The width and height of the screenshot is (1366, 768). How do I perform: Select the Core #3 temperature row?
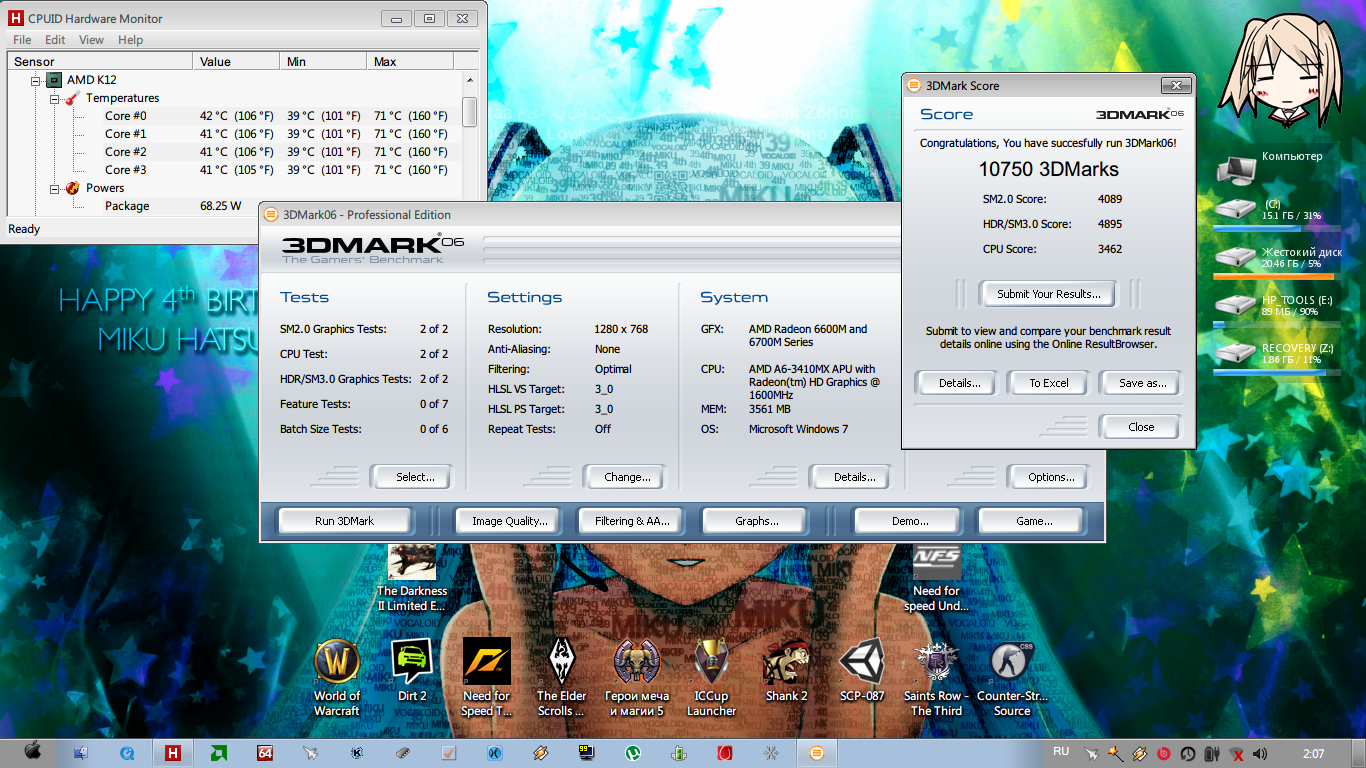pyautogui.click(x=234, y=170)
